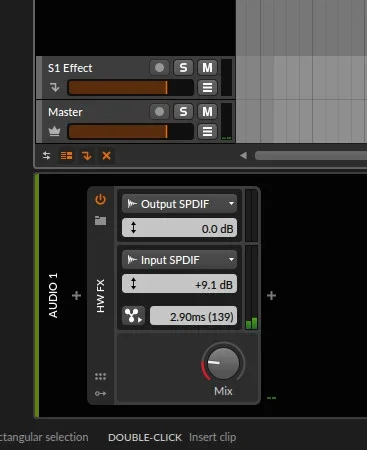367x450 pixels.
Task: Toggle the orange effect tracks arrow icon
Action: (x=87, y=156)
